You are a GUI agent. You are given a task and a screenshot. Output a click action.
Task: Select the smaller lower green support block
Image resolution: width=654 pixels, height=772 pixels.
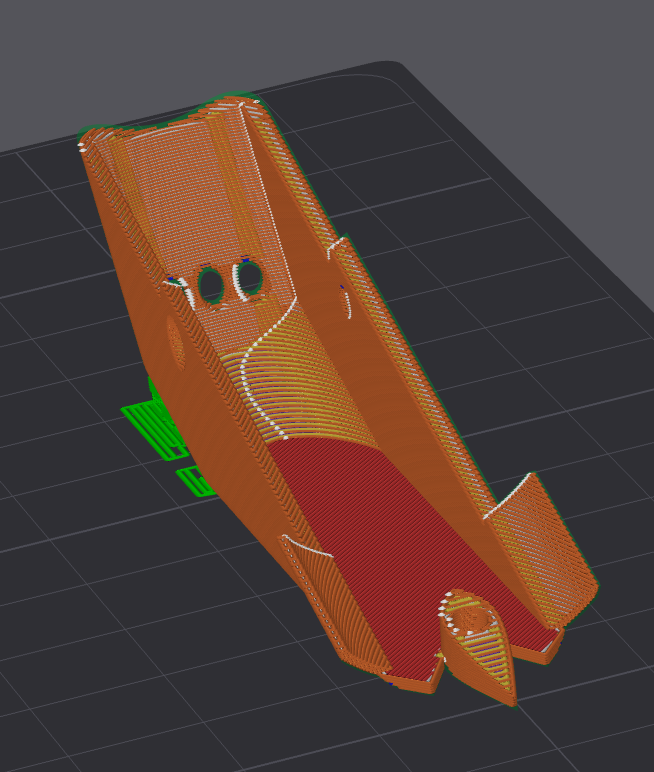tap(196, 481)
